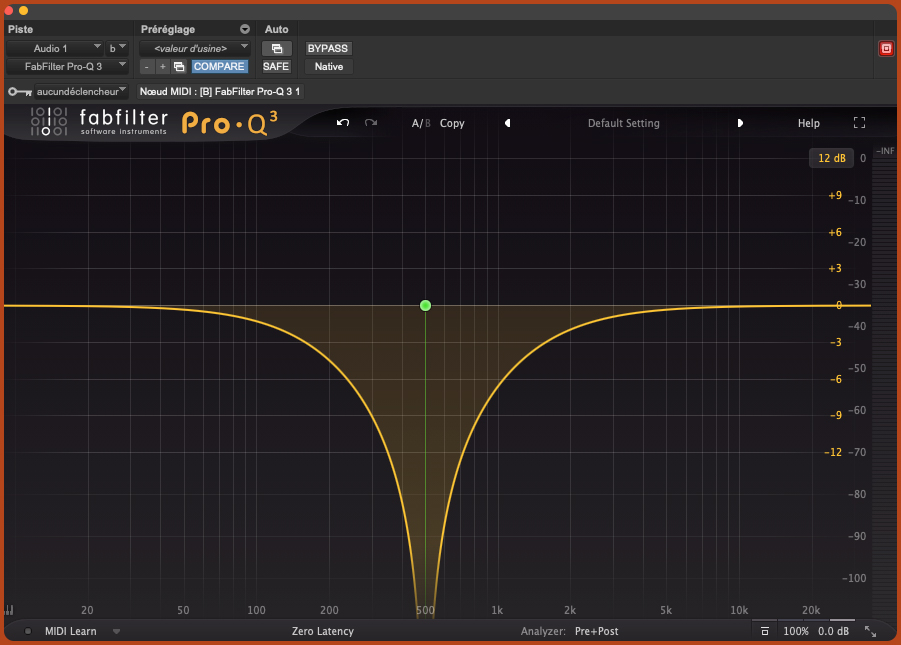Click the green EQ band node
The width and height of the screenshot is (901, 645).
coord(426,305)
